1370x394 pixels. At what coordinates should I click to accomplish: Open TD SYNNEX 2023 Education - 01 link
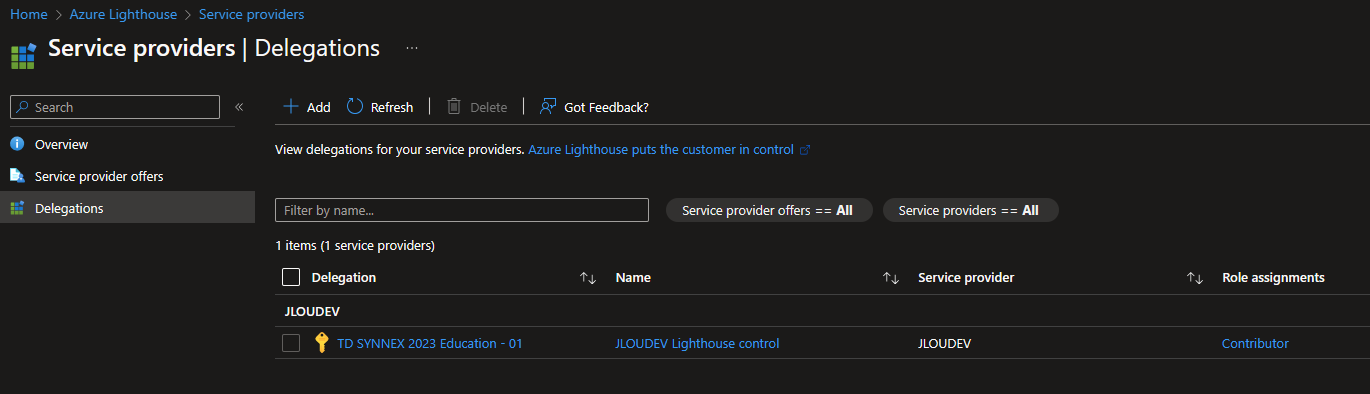coord(430,343)
